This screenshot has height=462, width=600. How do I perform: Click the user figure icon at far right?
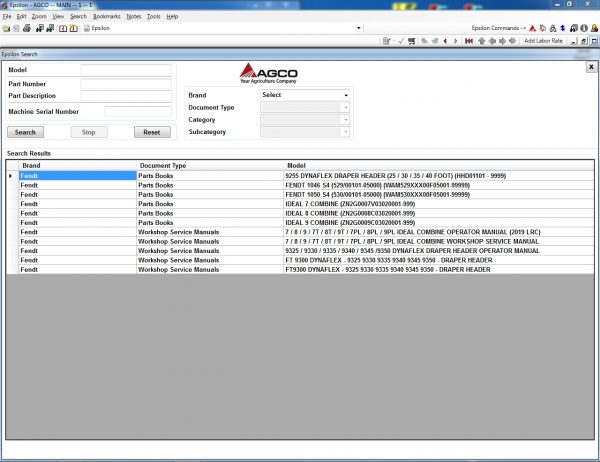tap(594, 28)
